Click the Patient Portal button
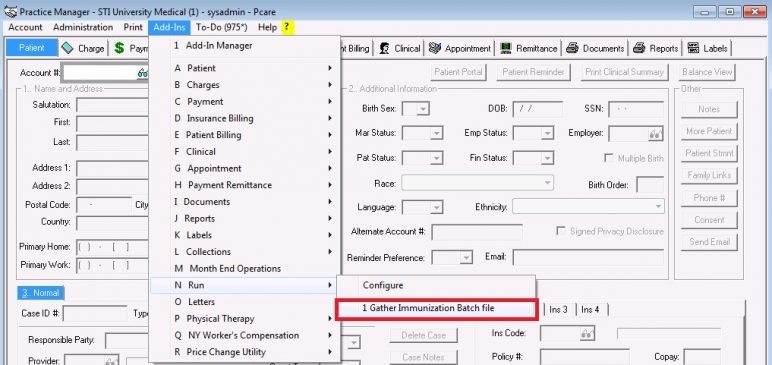The height and width of the screenshot is (365, 772). (x=458, y=72)
